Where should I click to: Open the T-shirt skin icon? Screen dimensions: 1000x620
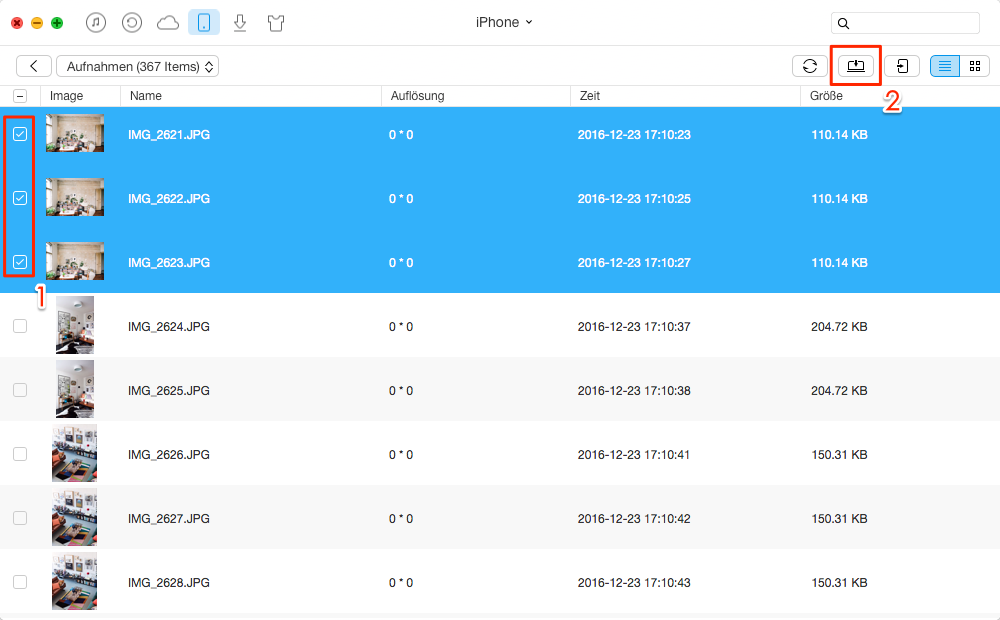pyautogui.click(x=276, y=24)
